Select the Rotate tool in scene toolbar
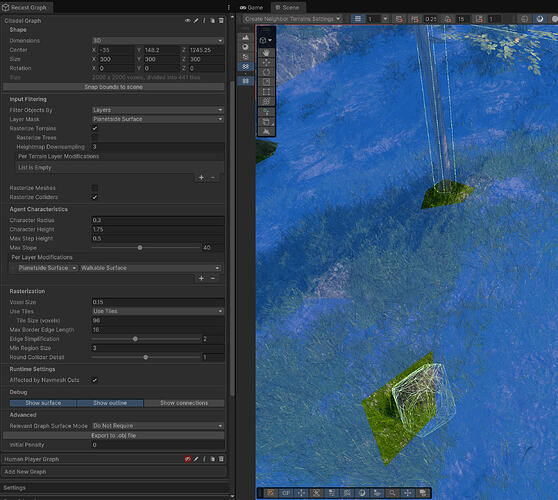This screenshot has width=558, height=500. coord(266,72)
